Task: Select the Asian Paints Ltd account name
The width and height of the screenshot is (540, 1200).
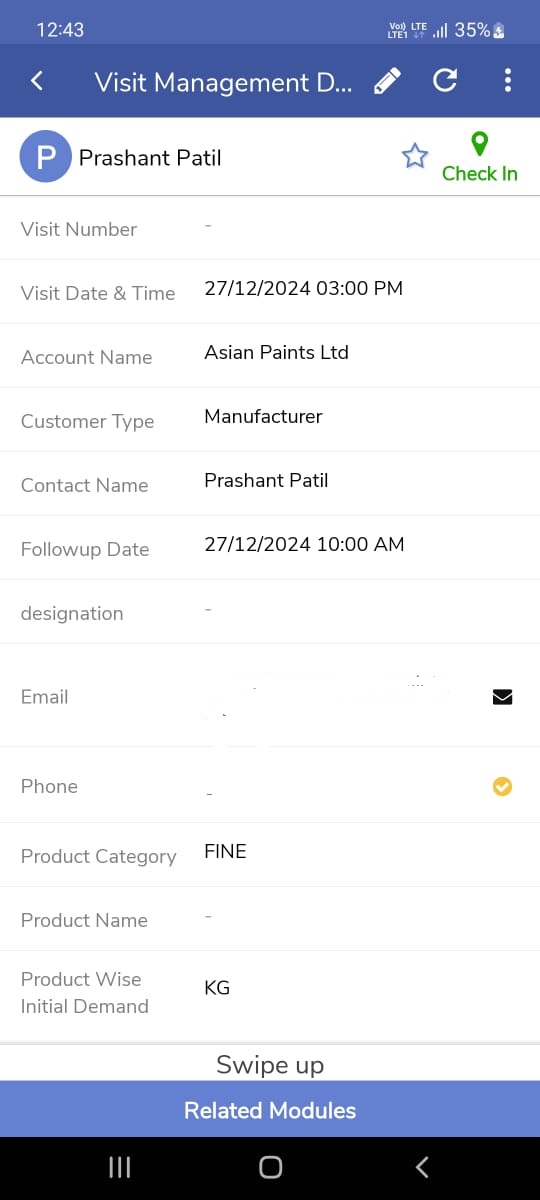Action: [x=276, y=352]
